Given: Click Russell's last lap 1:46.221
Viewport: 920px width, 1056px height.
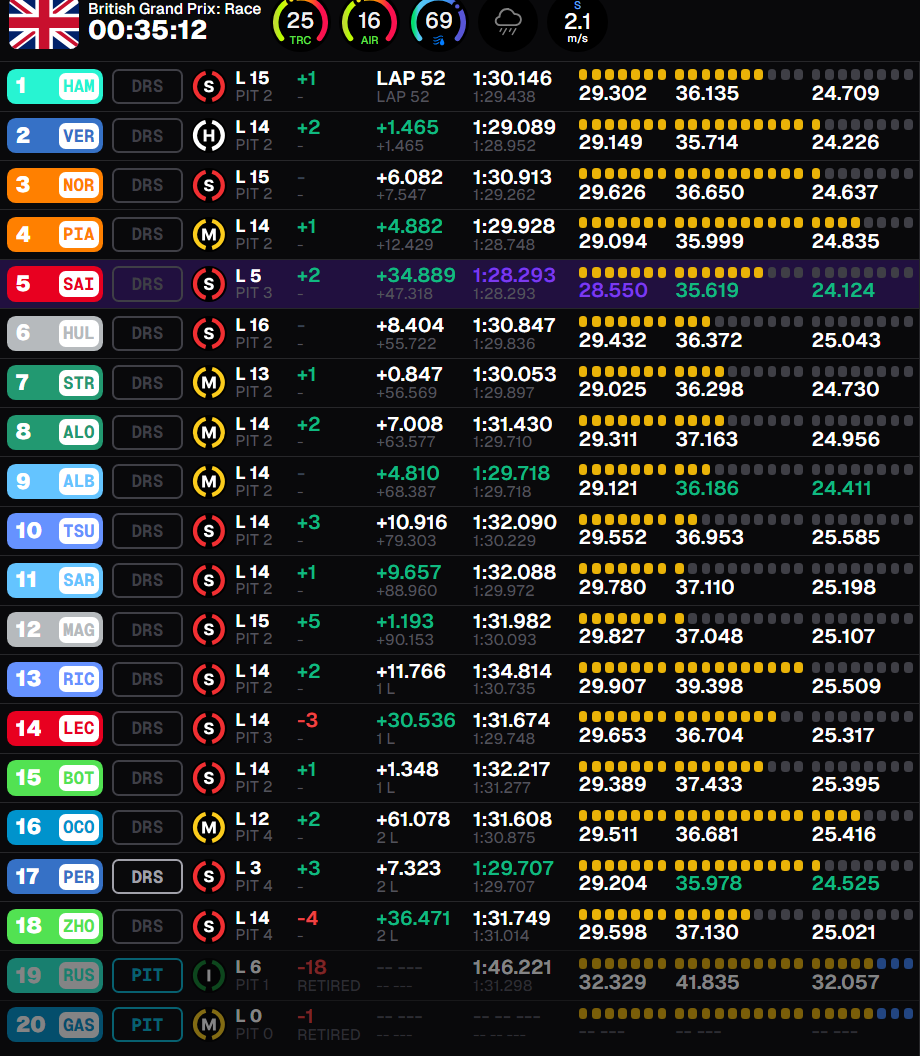Looking at the screenshot, I should [513, 967].
